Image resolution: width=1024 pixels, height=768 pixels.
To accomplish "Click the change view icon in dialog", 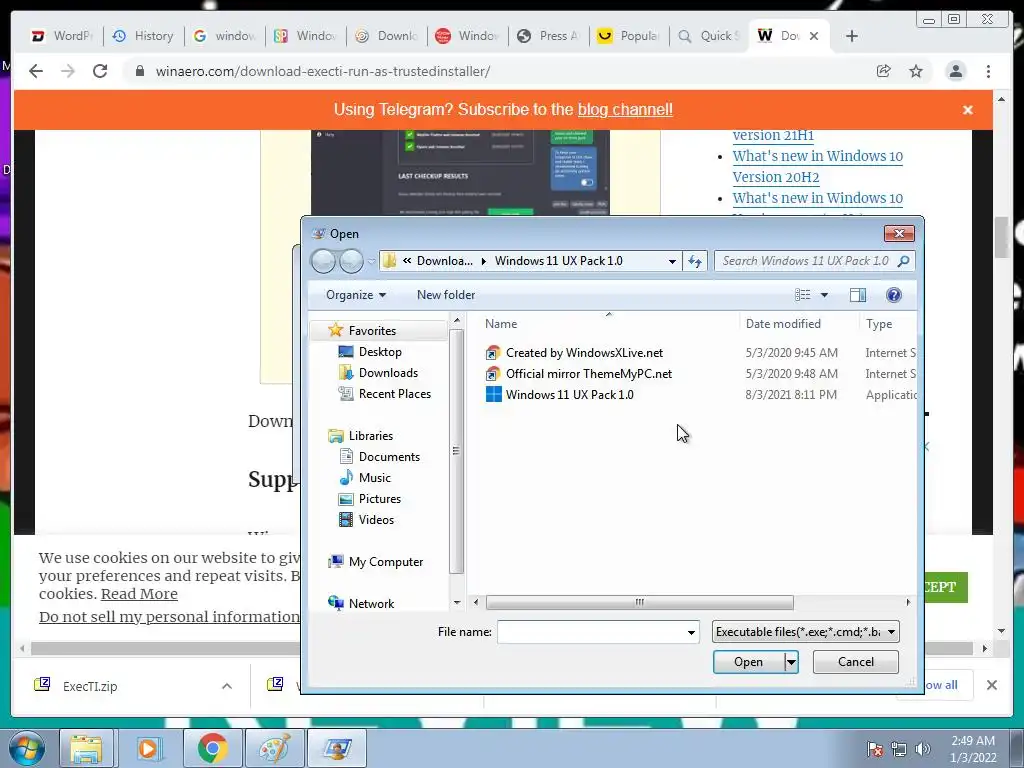I will pyautogui.click(x=803, y=295).
